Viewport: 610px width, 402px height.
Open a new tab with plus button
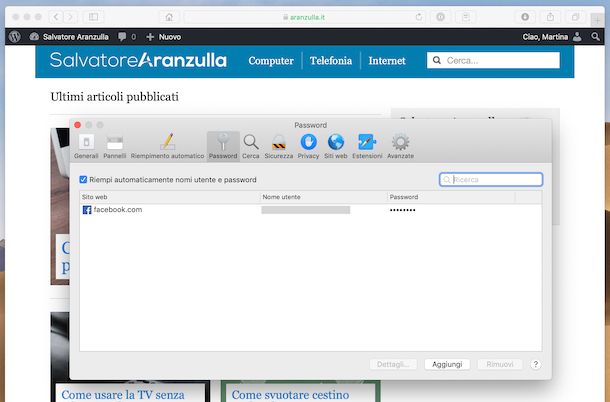[597, 20]
